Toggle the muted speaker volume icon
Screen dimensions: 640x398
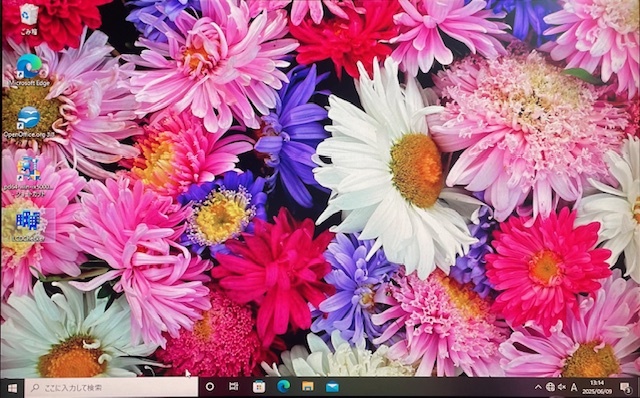point(562,387)
